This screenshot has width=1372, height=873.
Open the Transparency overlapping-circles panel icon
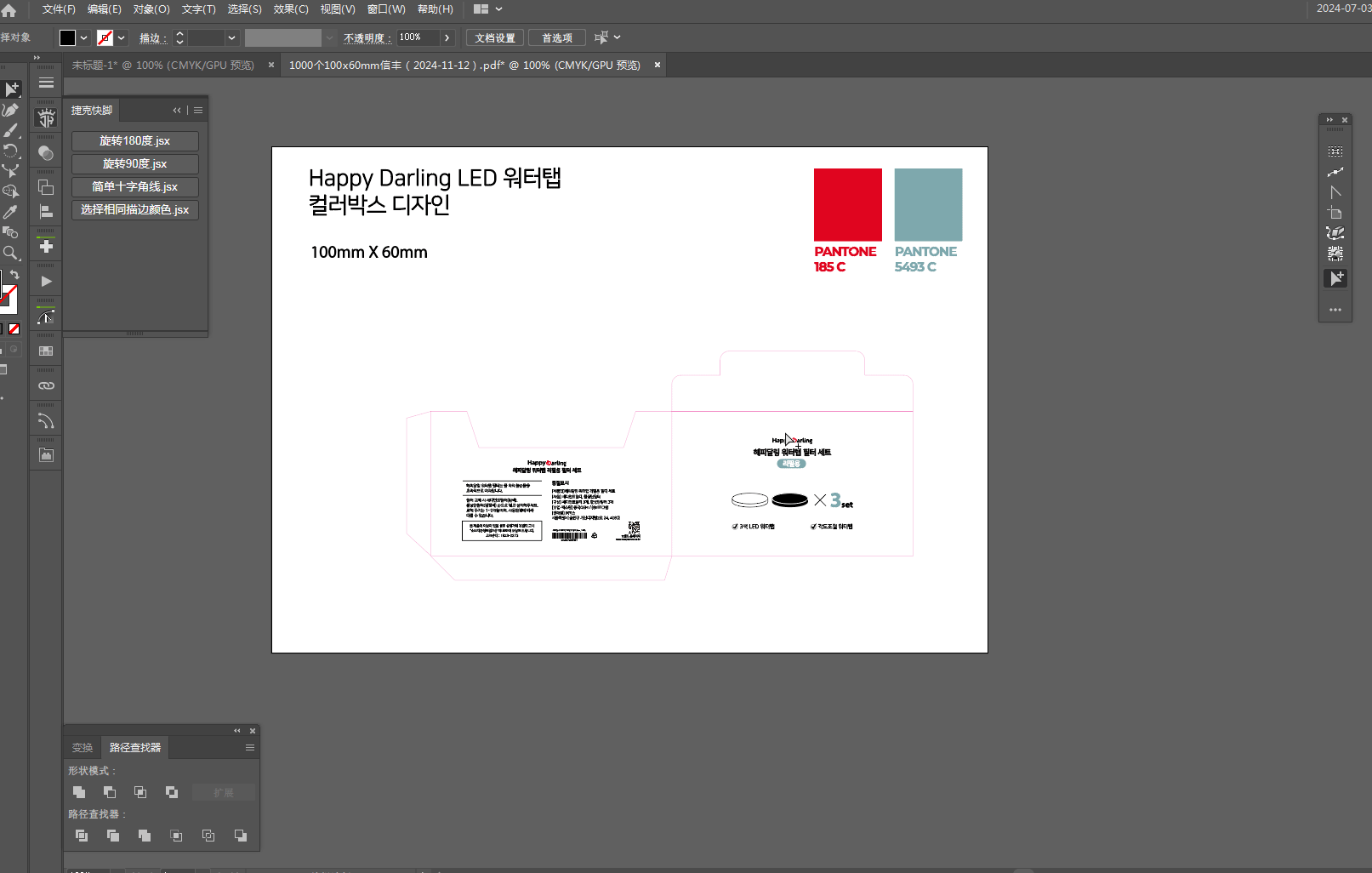coord(46,153)
